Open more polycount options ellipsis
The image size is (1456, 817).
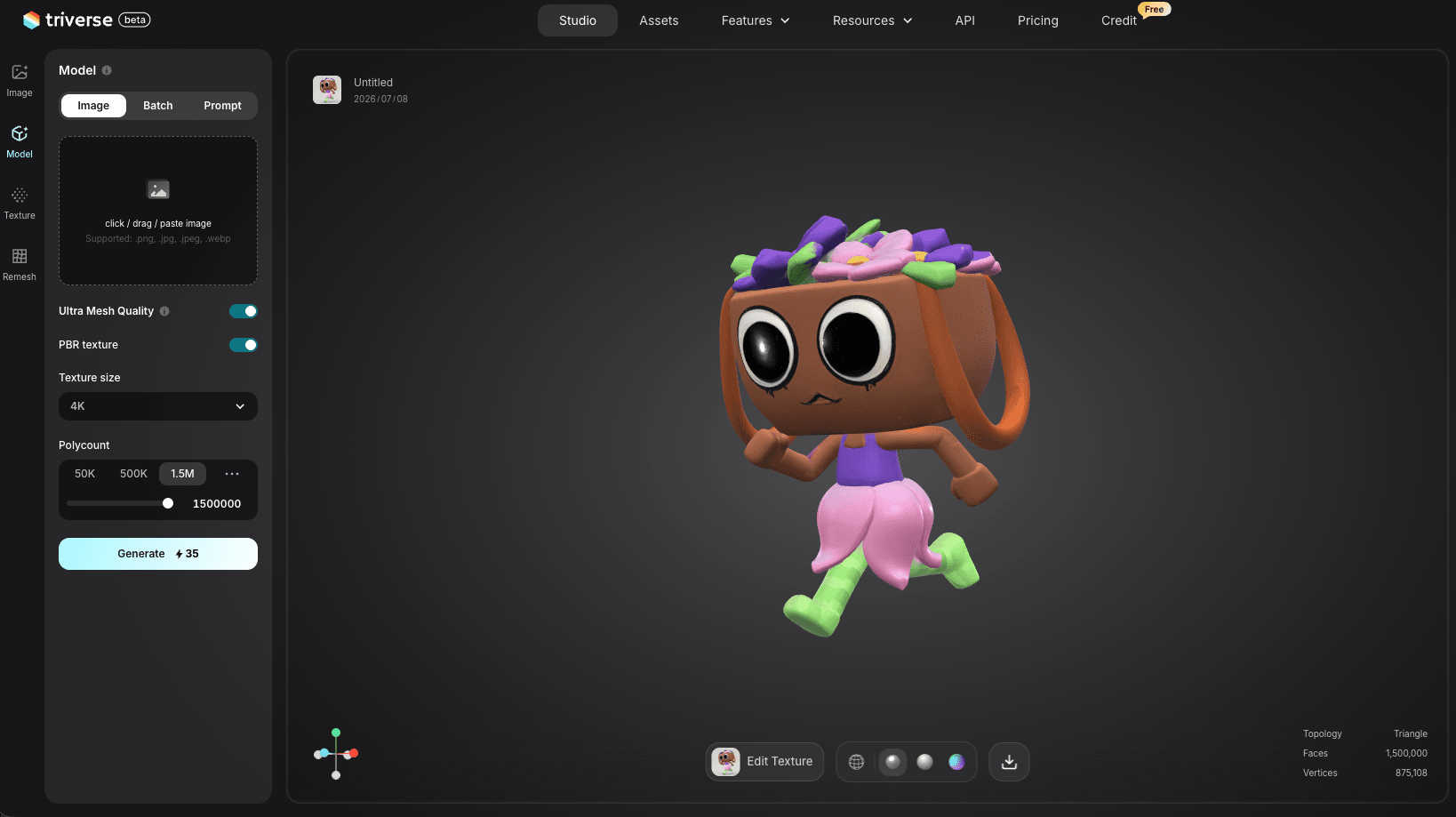232,474
